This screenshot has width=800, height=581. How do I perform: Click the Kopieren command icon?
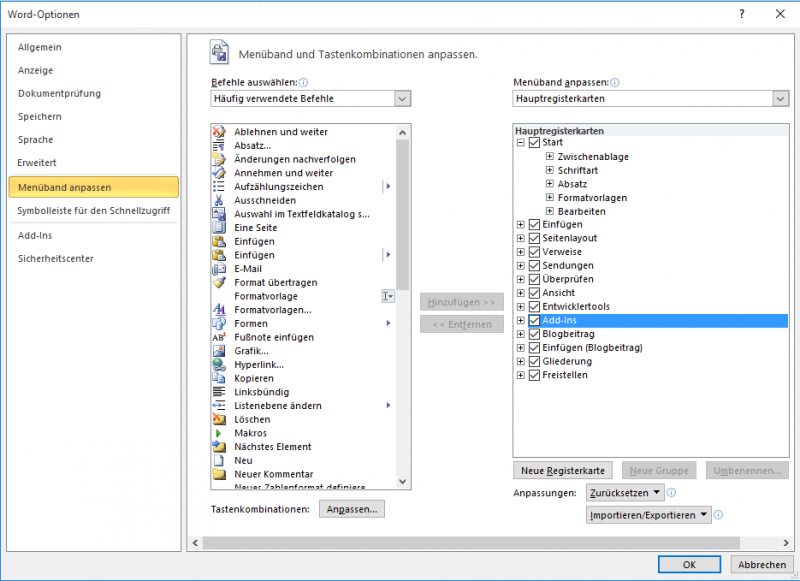[x=219, y=379]
